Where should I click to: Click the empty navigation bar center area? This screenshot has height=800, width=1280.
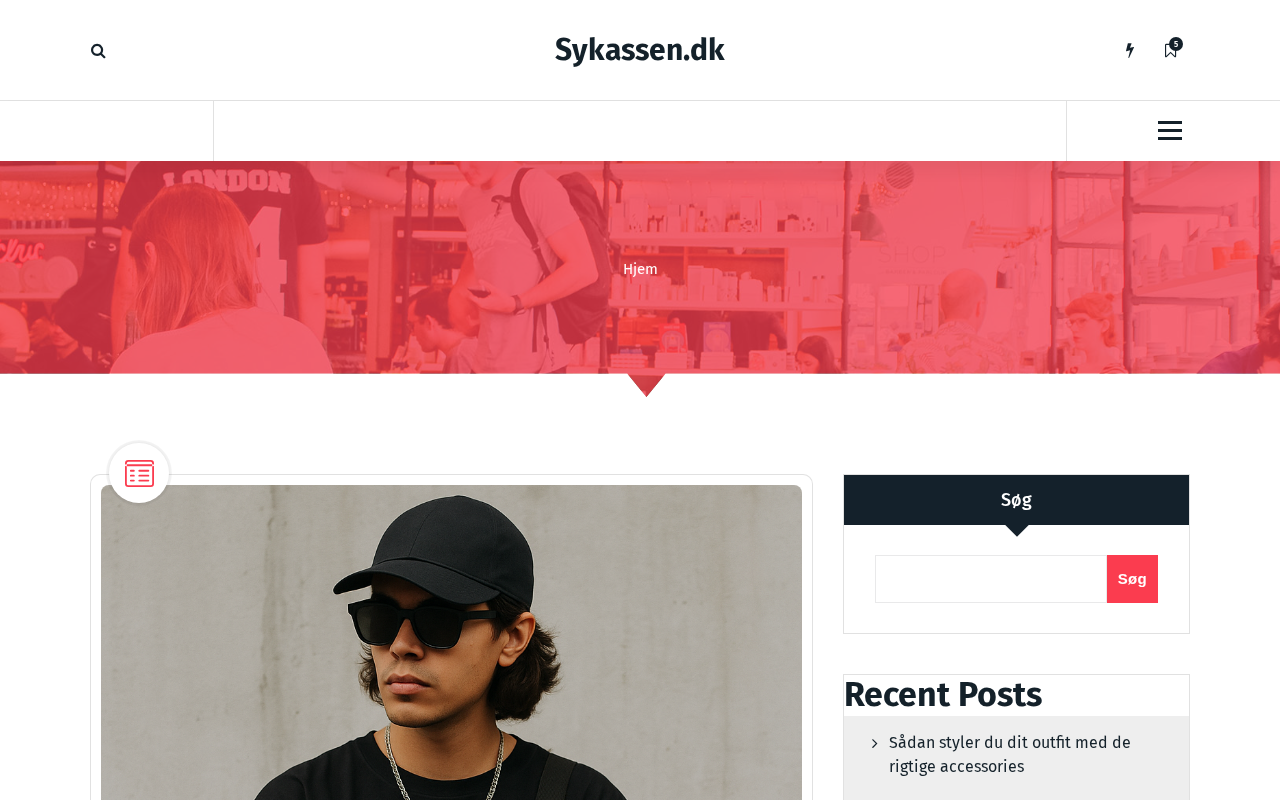coord(640,131)
